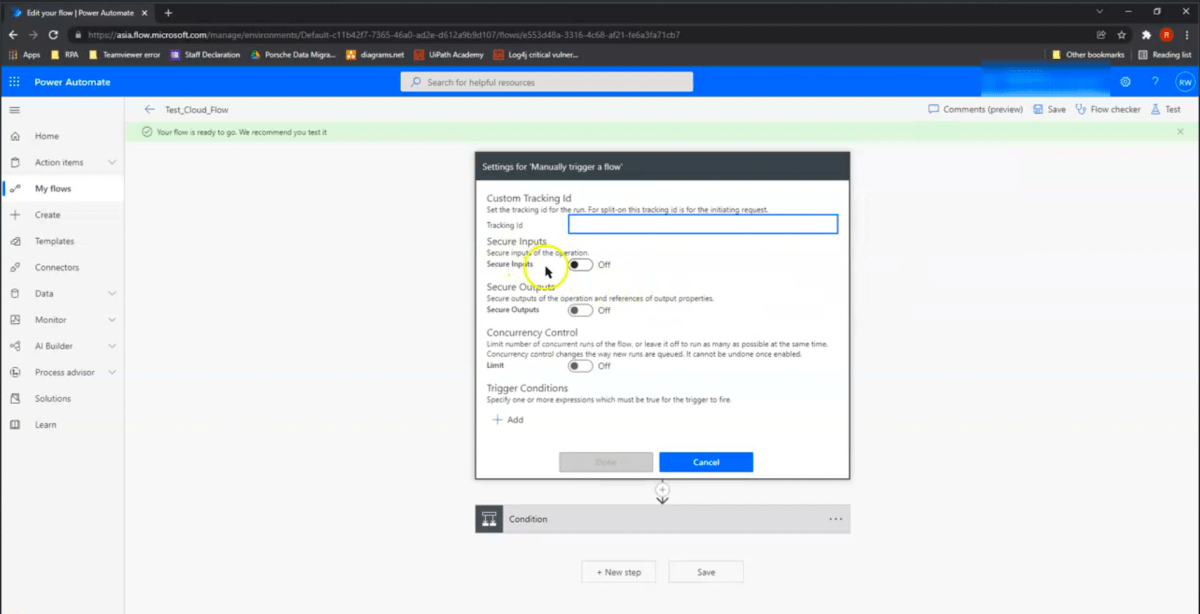Open the RW account avatar
1200x614 pixels.
pyautogui.click(x=1184, y=82)
